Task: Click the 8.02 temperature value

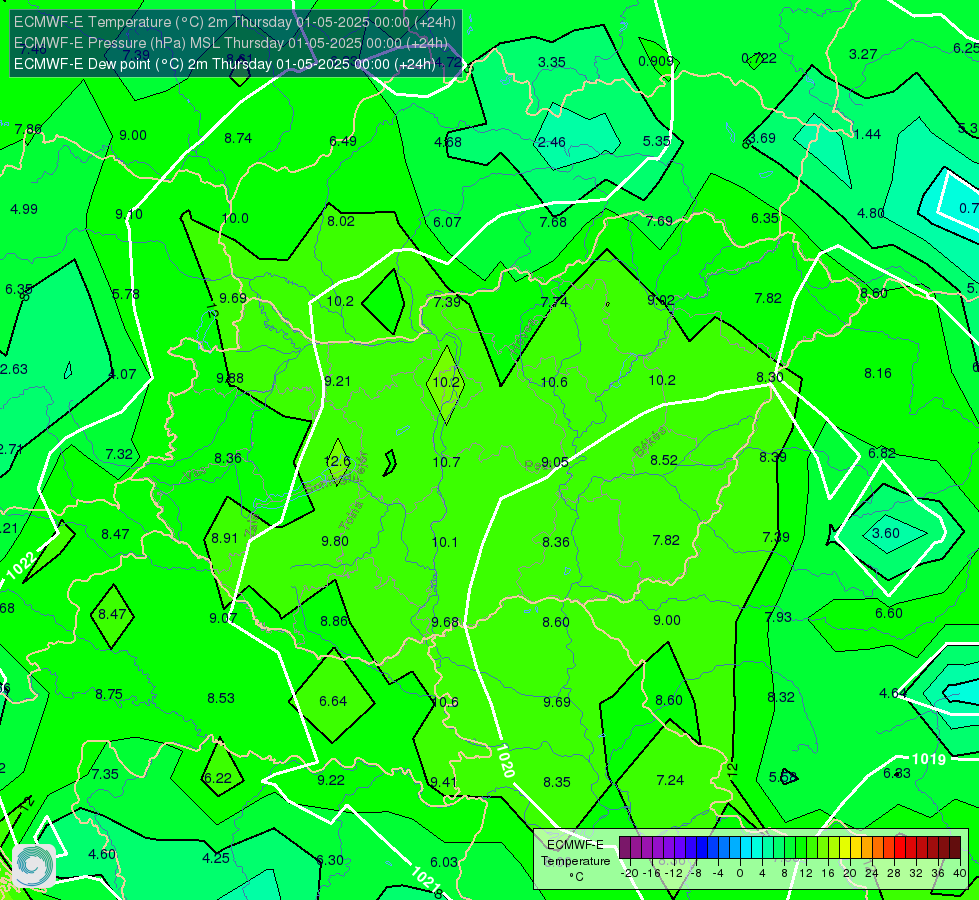Action: (341, 221)
